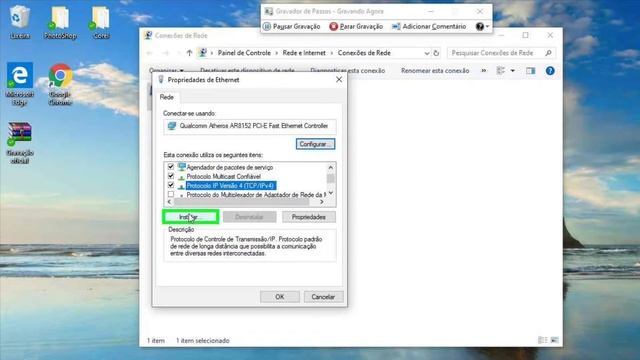Viewport: 640px width, 360px height.
Task: Open the change view options dropdown arrow
Action: pyautogui.click(x=513, y=71)
